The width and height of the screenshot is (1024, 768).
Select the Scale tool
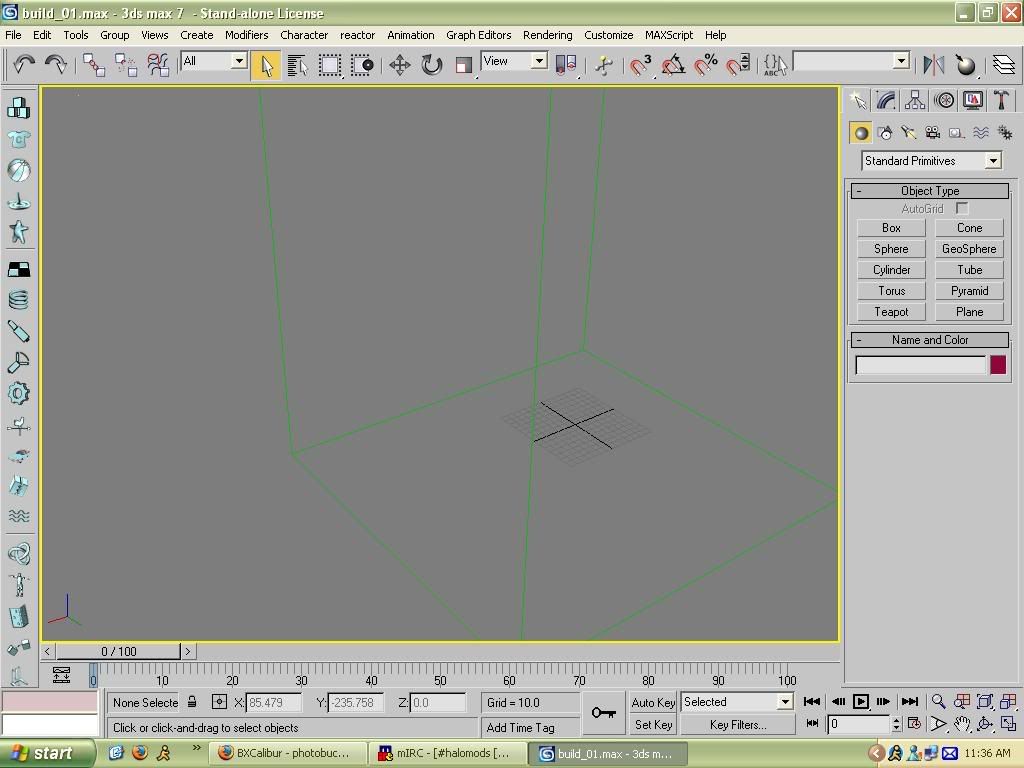point(464,65)
